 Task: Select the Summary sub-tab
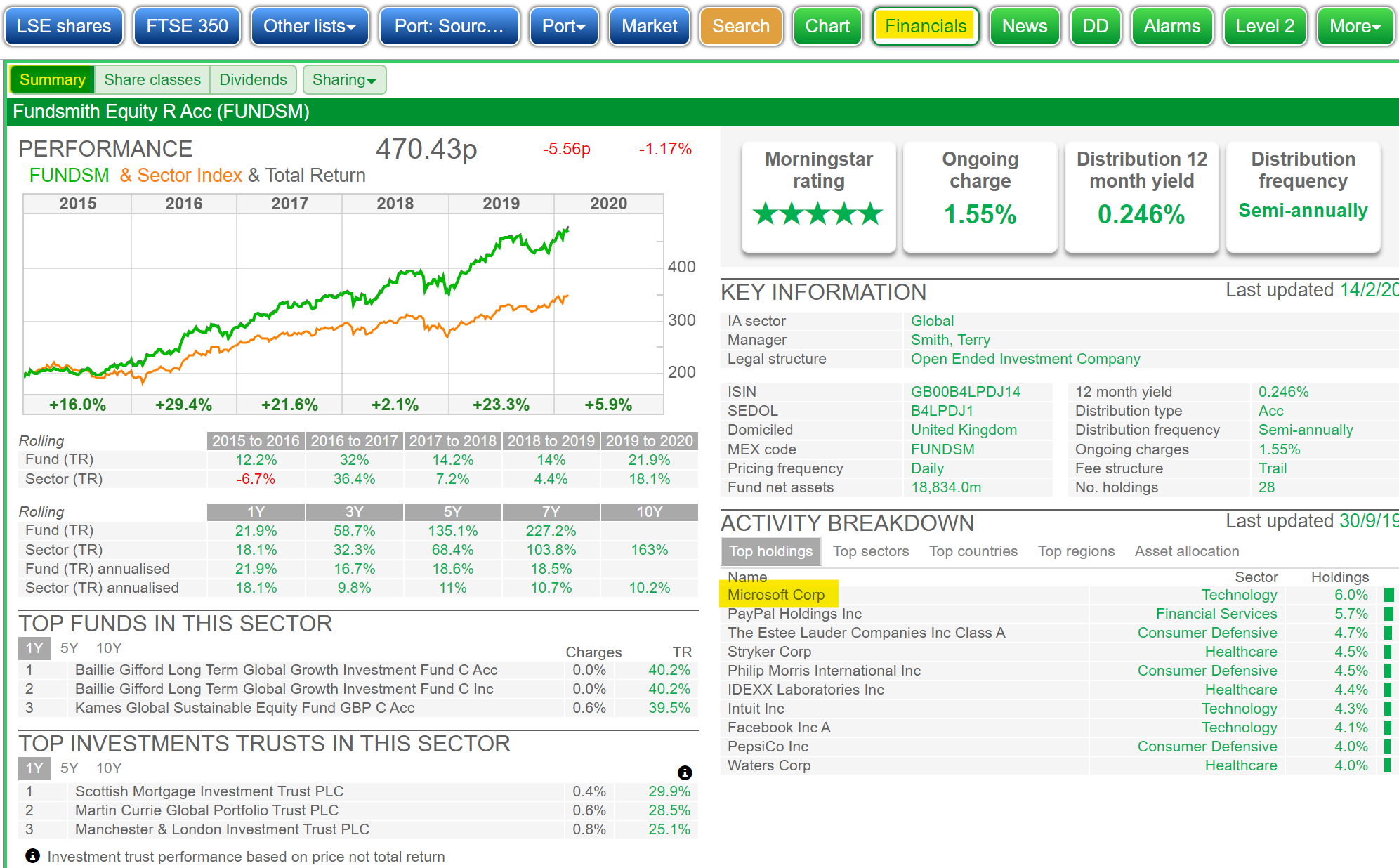[53, 79]
